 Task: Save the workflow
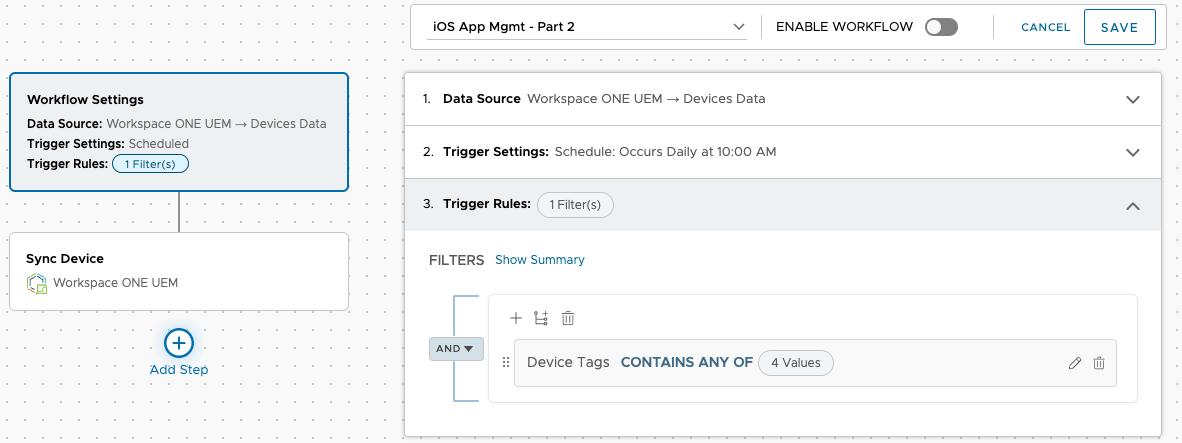pos(1119,27)
